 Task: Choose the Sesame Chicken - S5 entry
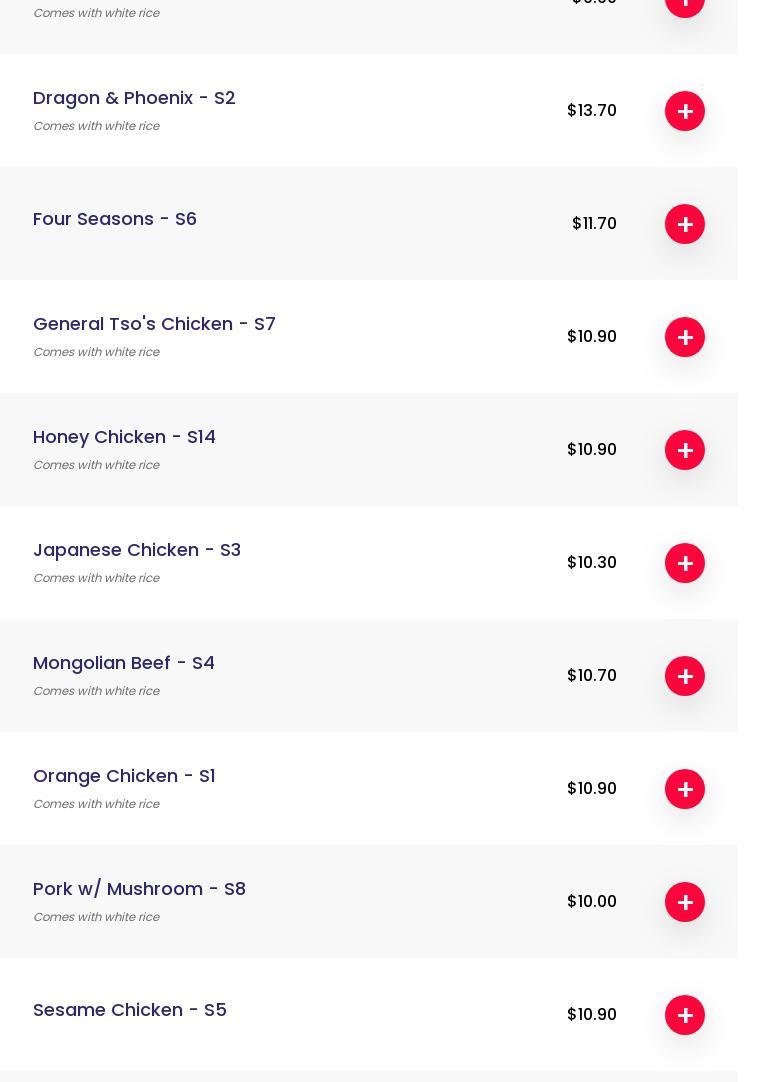pyautogui.click(x=130, y=1010)
